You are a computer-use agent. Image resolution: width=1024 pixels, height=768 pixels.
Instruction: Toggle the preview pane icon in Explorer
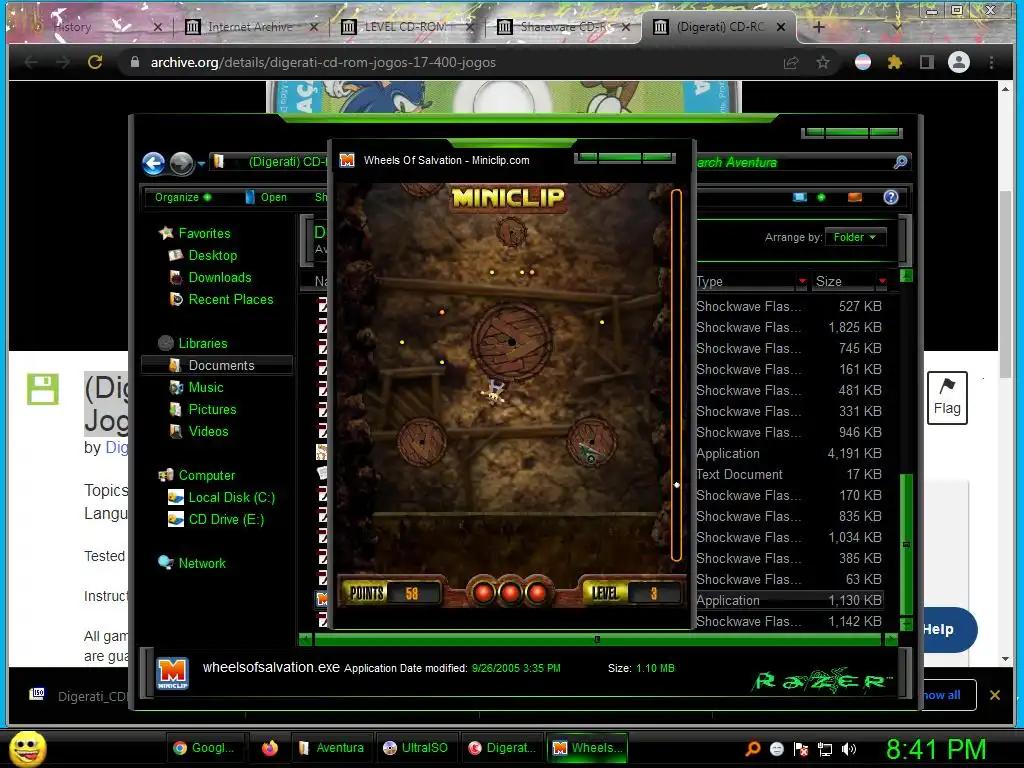[x=854, y=197]
